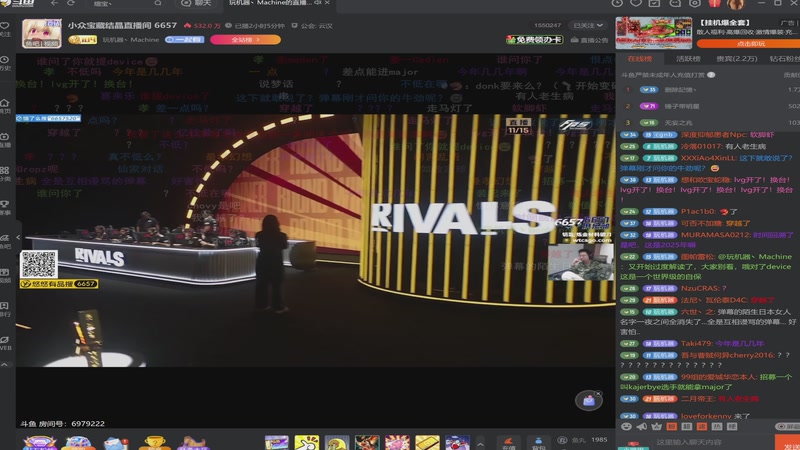This screenshot has width=800, height=450.
Task: Open the 已关注 dropdown
Action: pos(588,25)
